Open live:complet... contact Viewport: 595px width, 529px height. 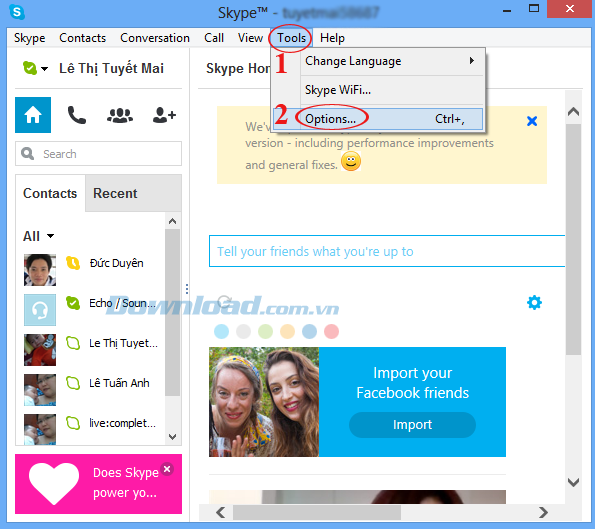coord(122,423)
